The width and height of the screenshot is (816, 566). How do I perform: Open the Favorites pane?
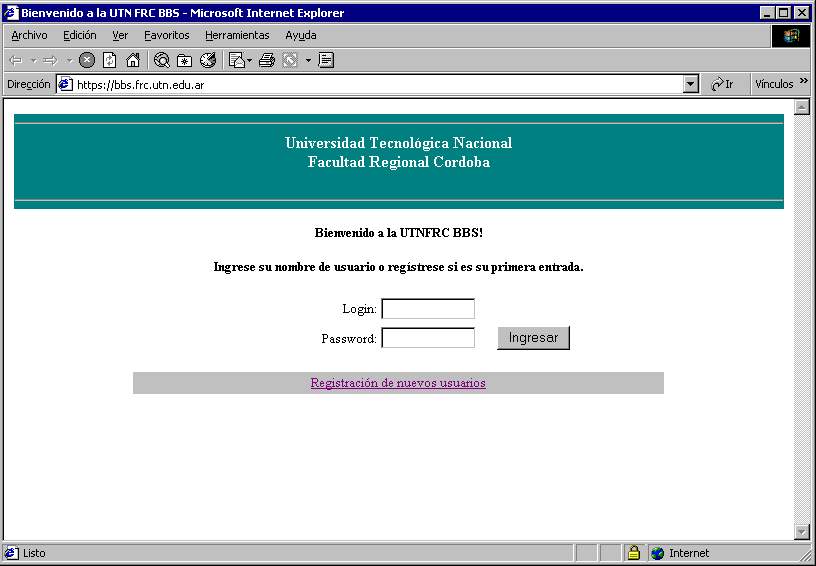[x=185, y=61]
